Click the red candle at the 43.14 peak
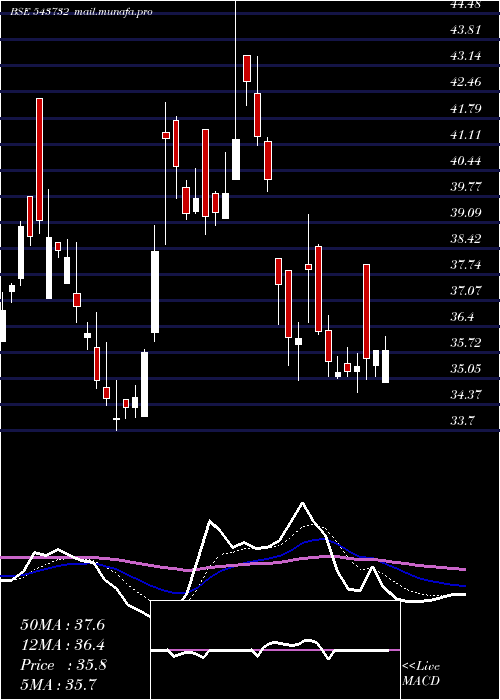 point(247,68)
